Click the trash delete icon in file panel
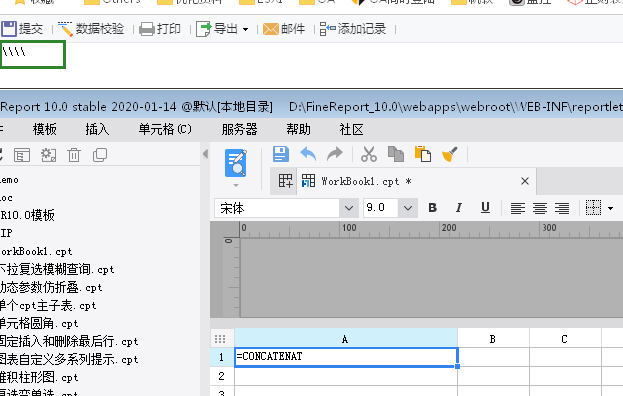 click(74, 155)
